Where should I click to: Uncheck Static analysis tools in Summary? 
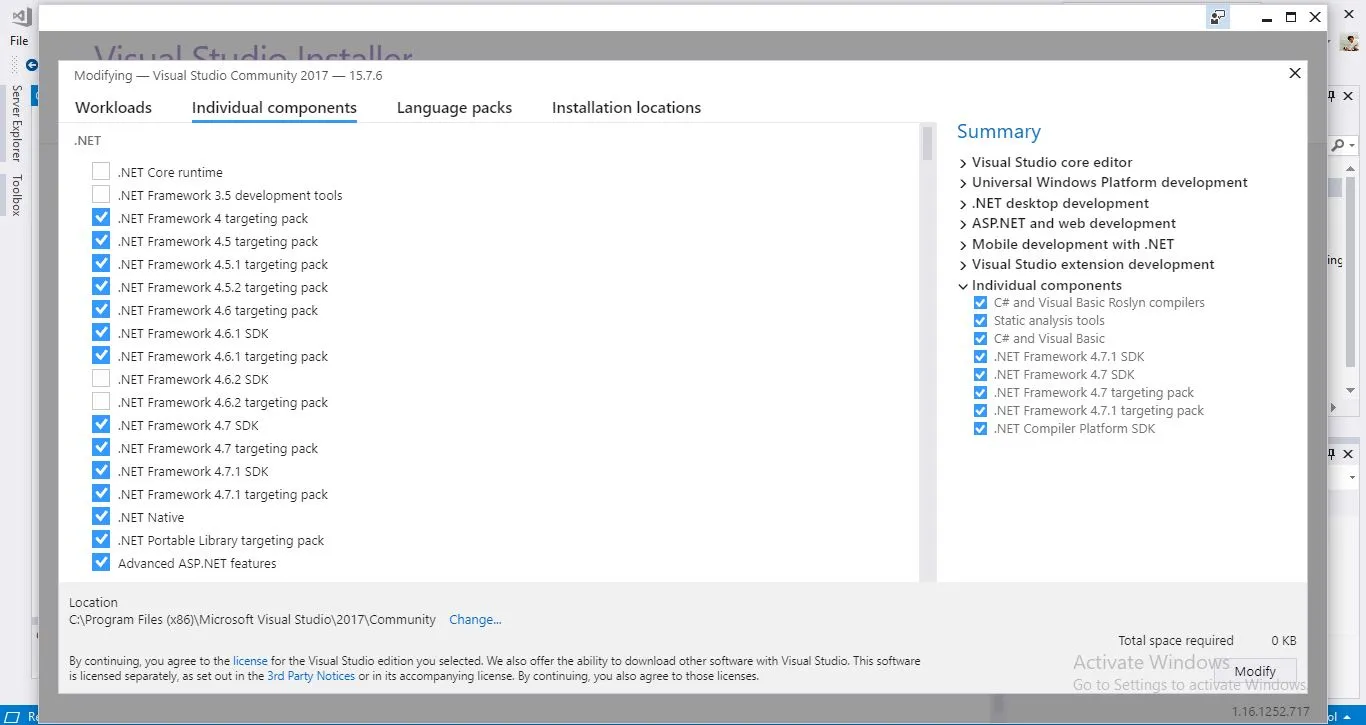click(x=980, y=321)
